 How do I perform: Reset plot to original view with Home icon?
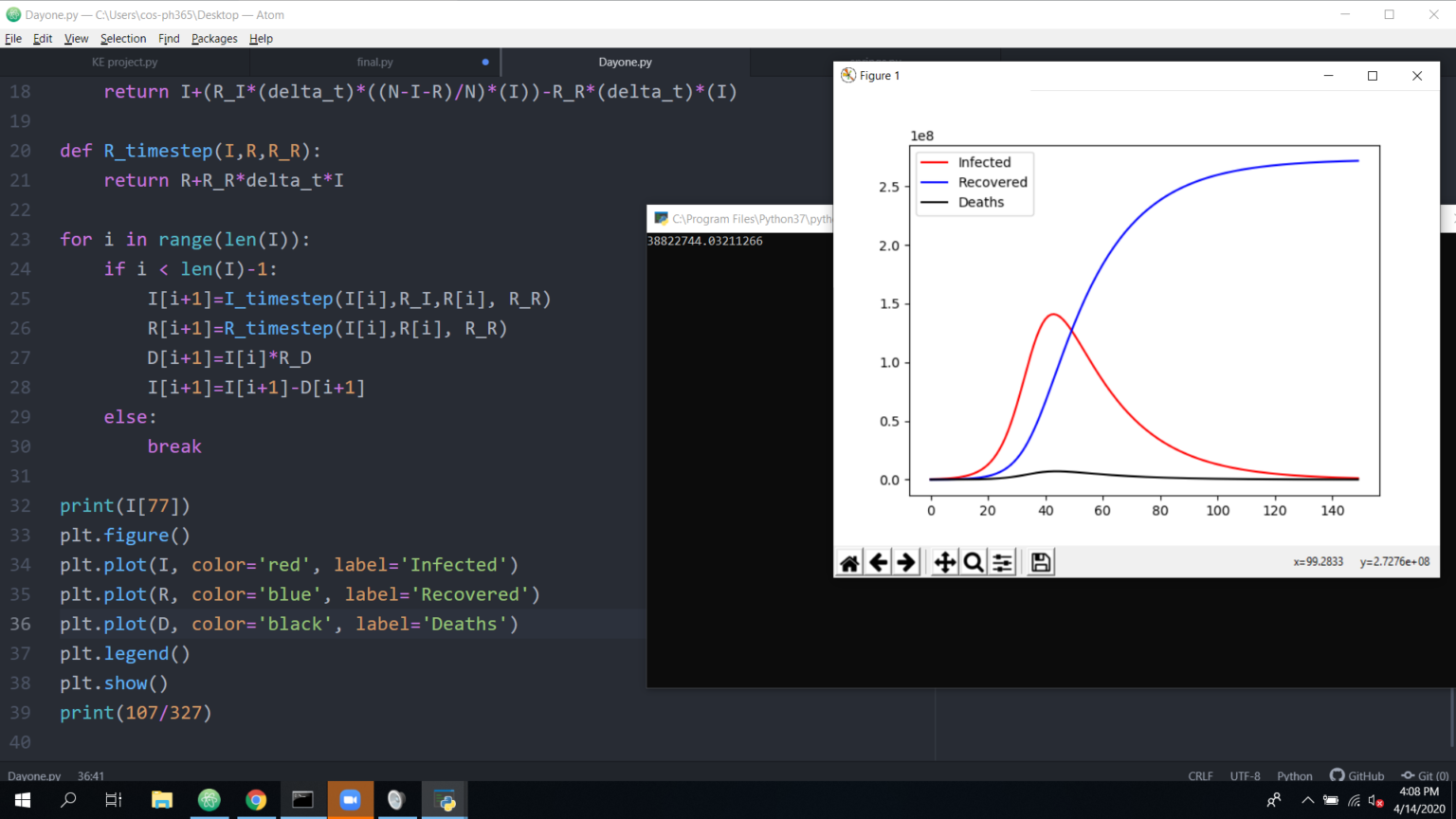coord(849,563)
